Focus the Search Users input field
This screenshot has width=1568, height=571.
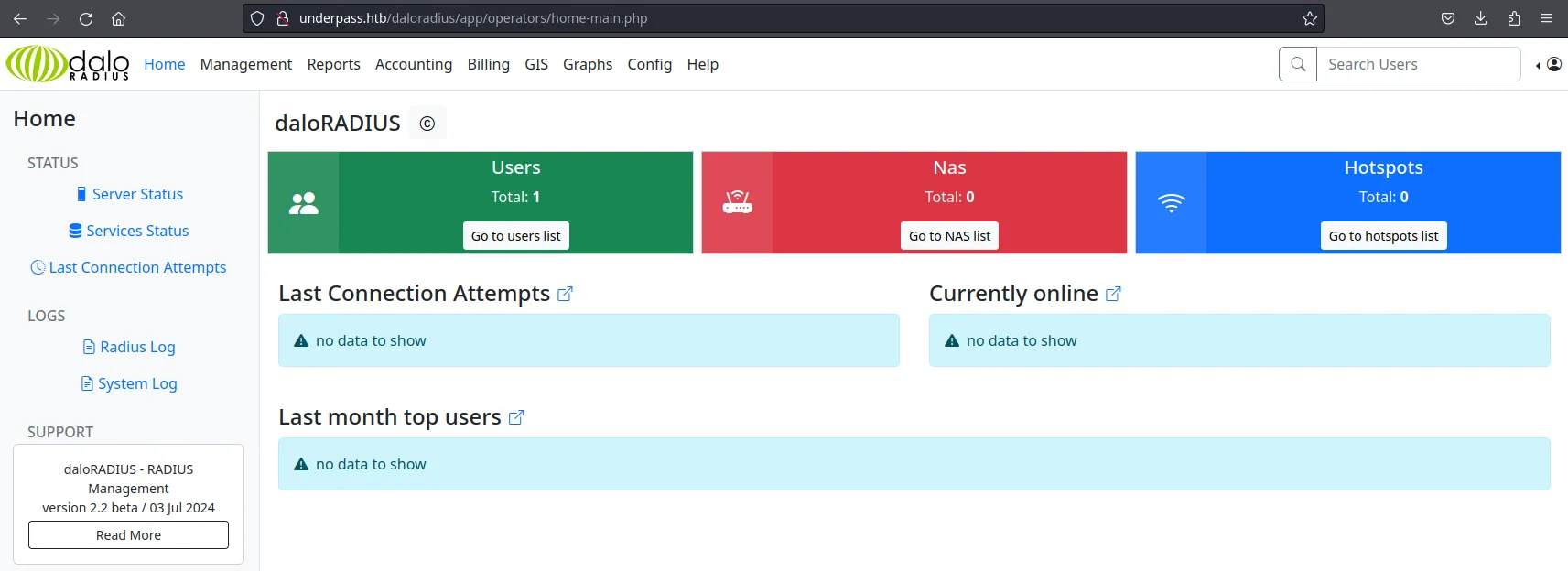point(1419,64)
